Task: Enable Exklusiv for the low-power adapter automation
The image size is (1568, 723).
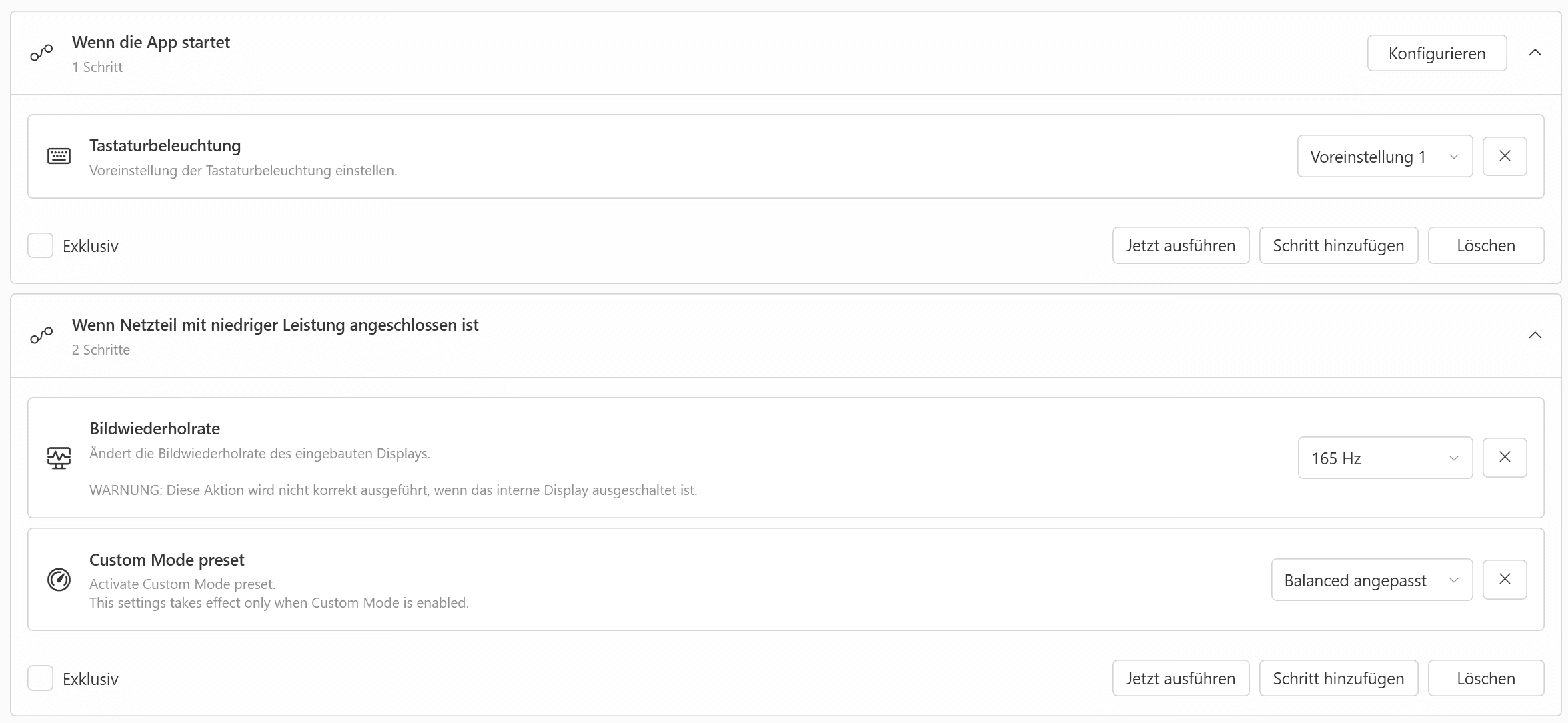Action: pyautogui.click(x=40, y=678)
